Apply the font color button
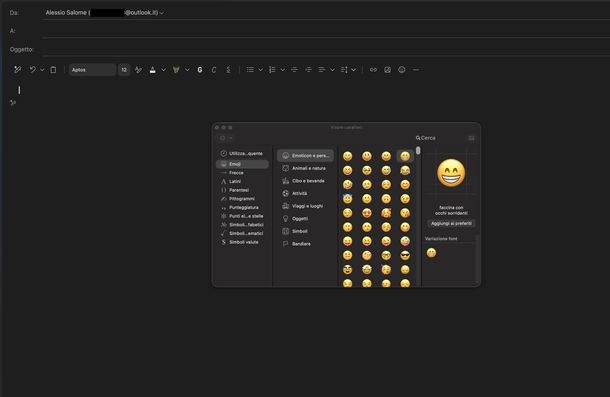The image size is (610, 397). [152, 70]
